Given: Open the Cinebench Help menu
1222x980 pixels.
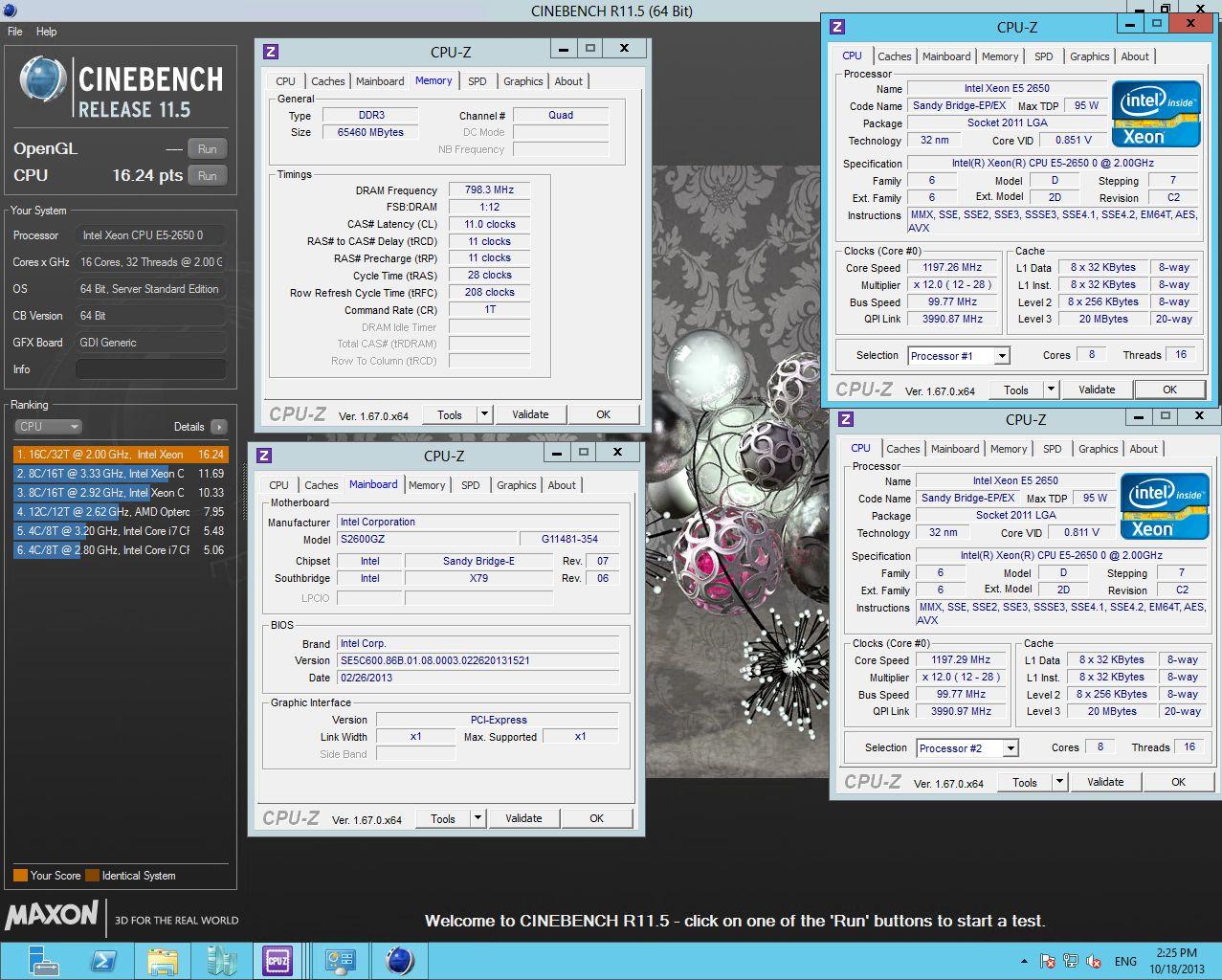Looking at the screenshot, I should click(46, 32).
